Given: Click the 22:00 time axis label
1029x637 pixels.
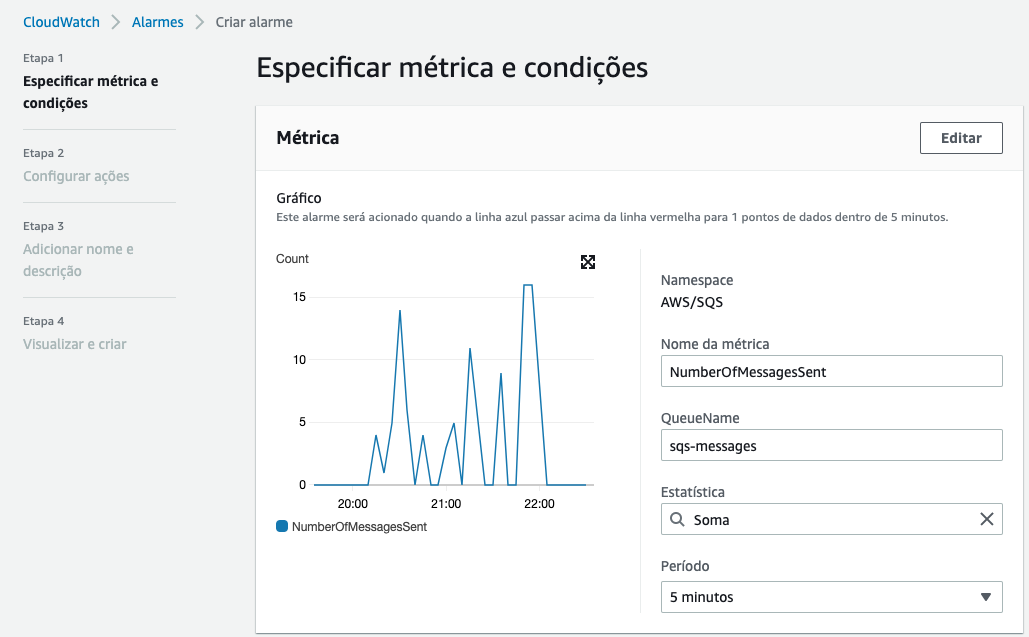Looking at the screenshot, I should [x=539, y=504].
